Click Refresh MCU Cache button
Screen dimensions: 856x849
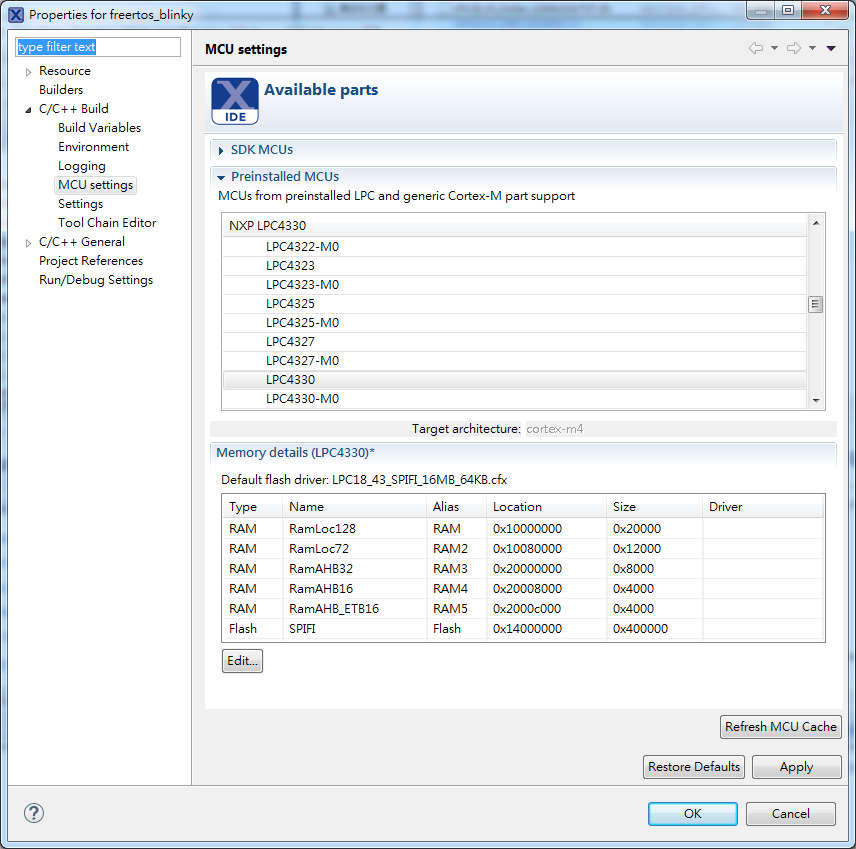tap(781, 727)
